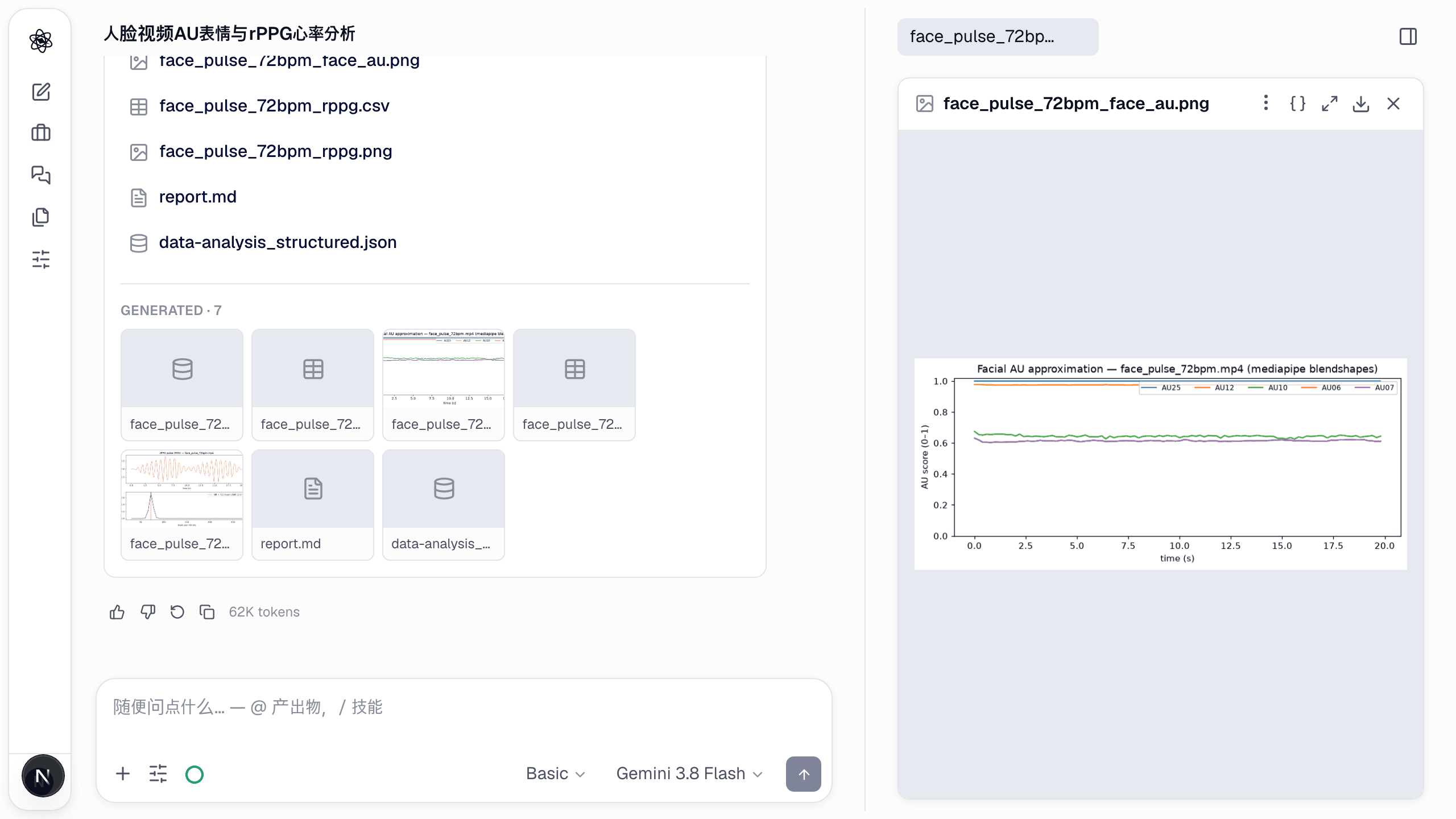The image size is (1456, 819).
Task: Open input tool settings sliders icon
Action: [x=158, y=773]
